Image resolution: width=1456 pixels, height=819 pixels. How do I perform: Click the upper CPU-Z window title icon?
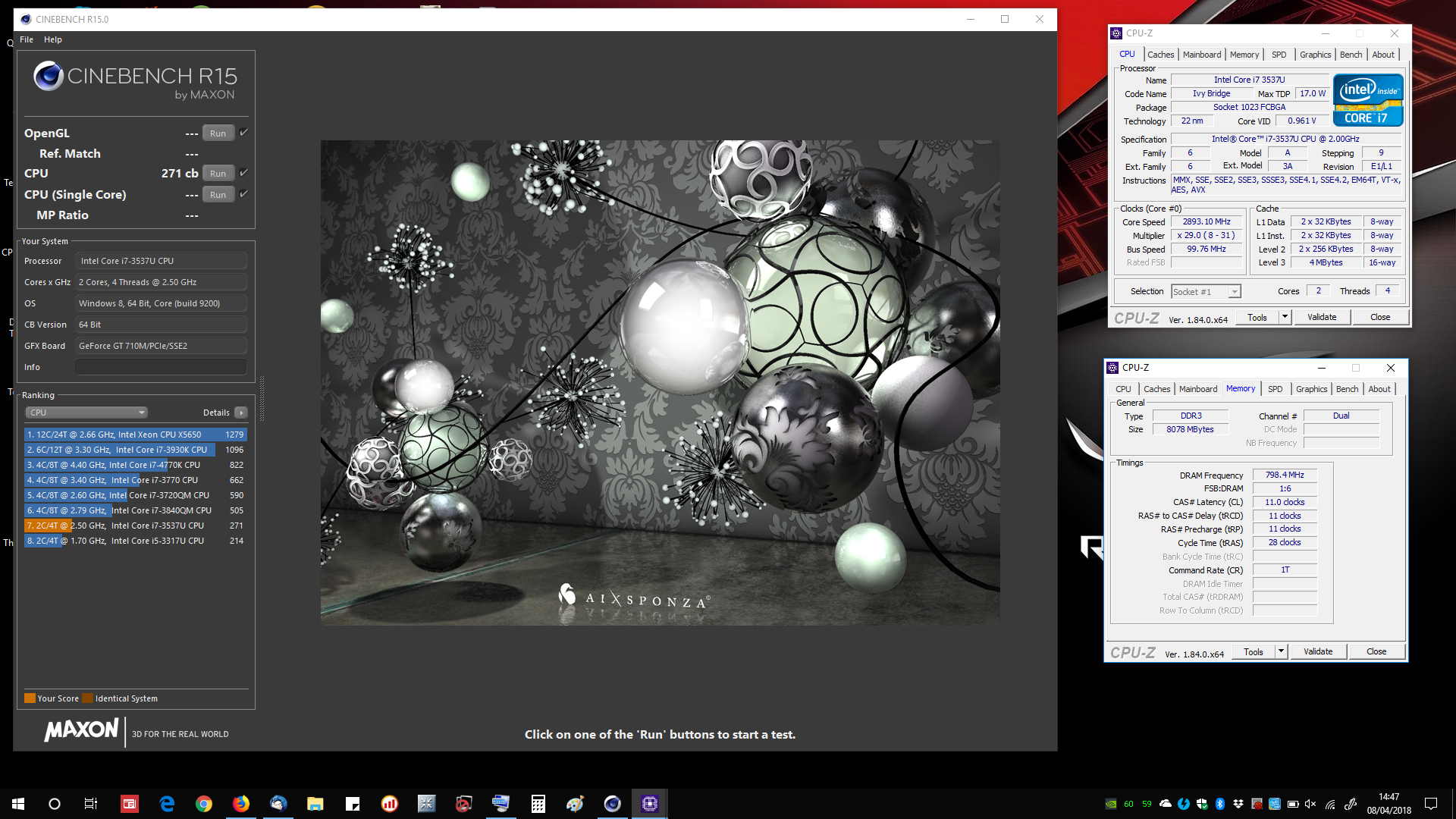(1116, 33)
